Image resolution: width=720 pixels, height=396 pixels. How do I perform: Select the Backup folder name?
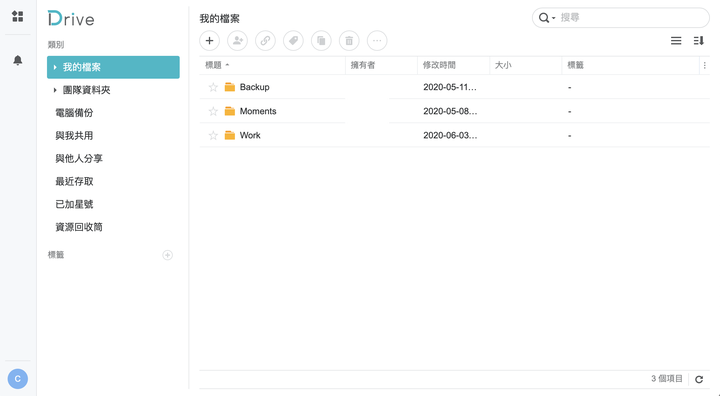(x=254, y=87)
